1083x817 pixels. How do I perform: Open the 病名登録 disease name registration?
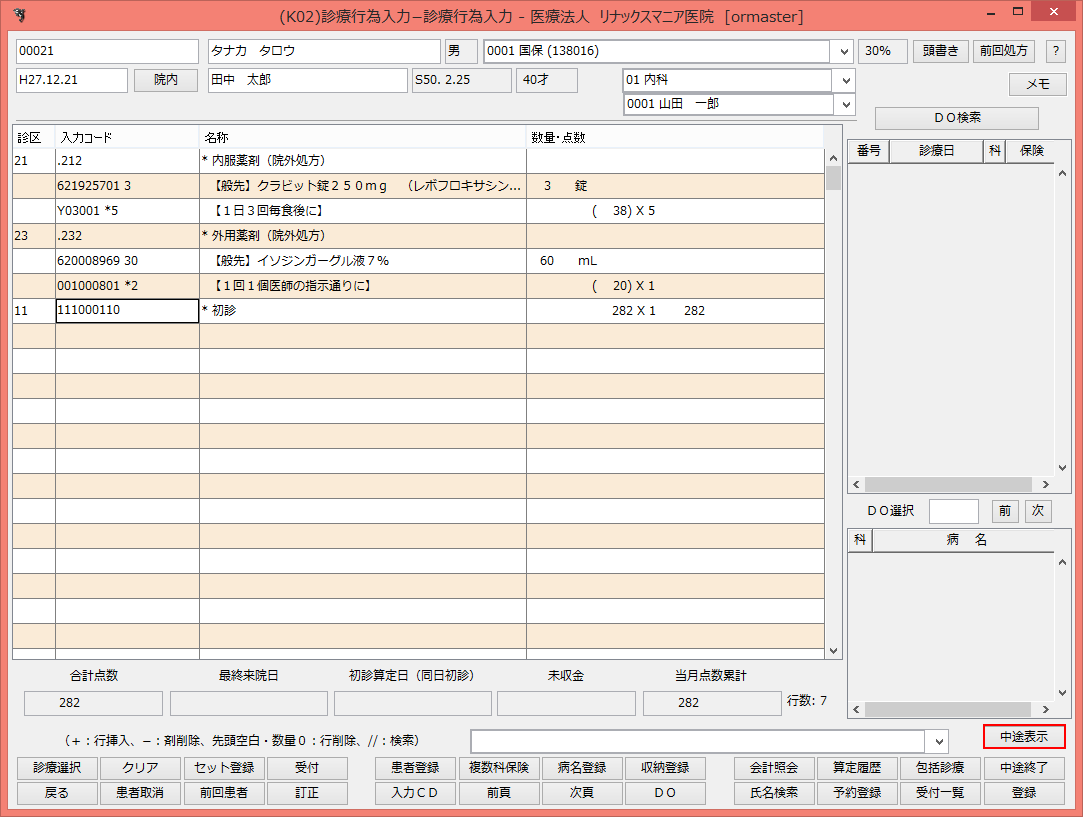(x=581, y=767)
